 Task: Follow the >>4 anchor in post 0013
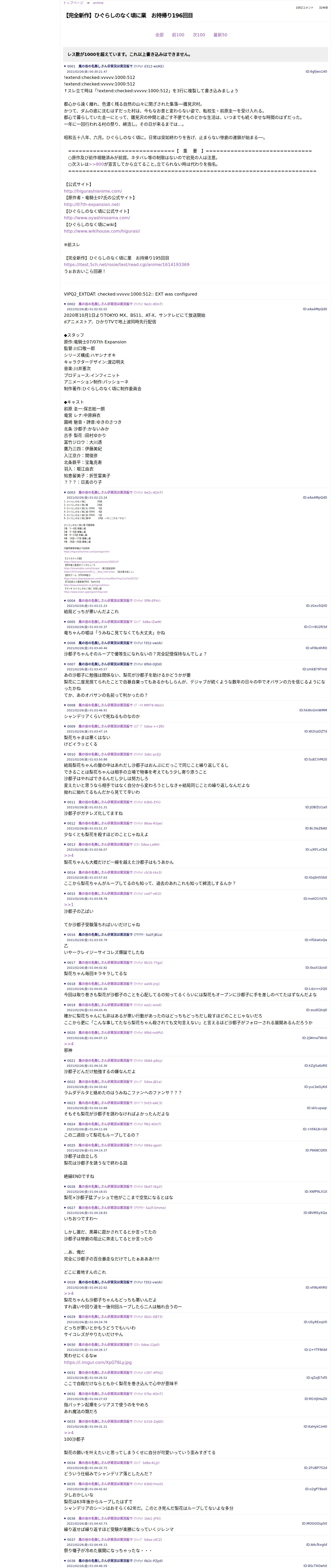[x=68, y=855]
